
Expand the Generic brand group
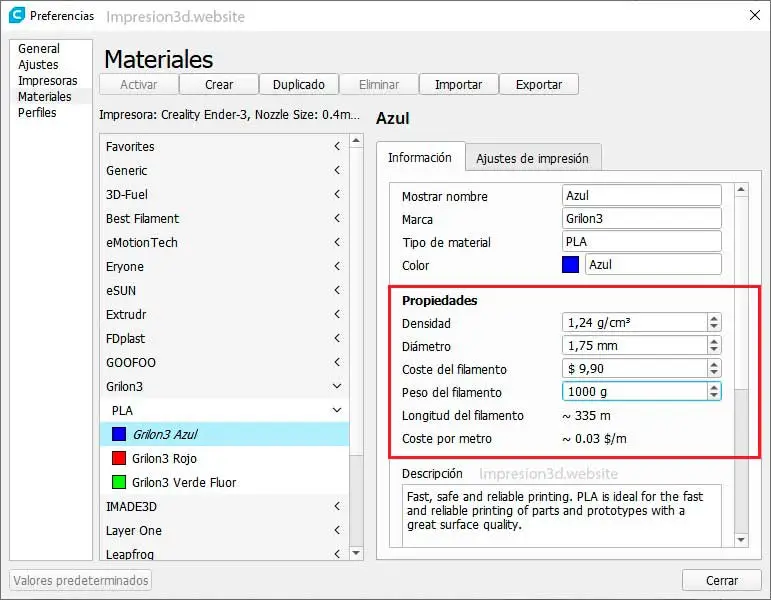pos(337,170)
